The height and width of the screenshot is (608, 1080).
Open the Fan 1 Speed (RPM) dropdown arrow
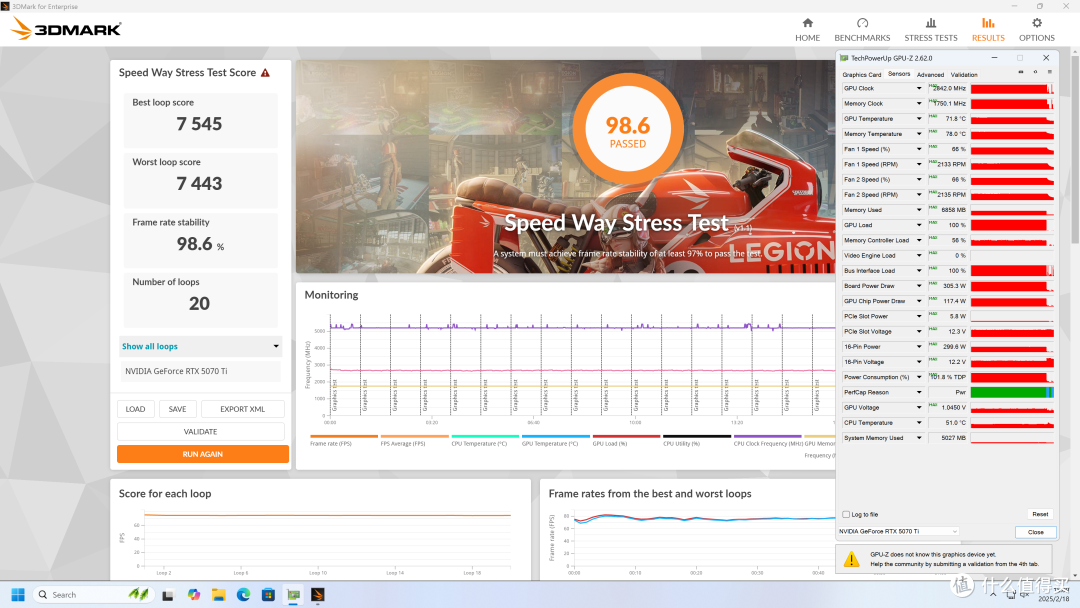(918, 165)
